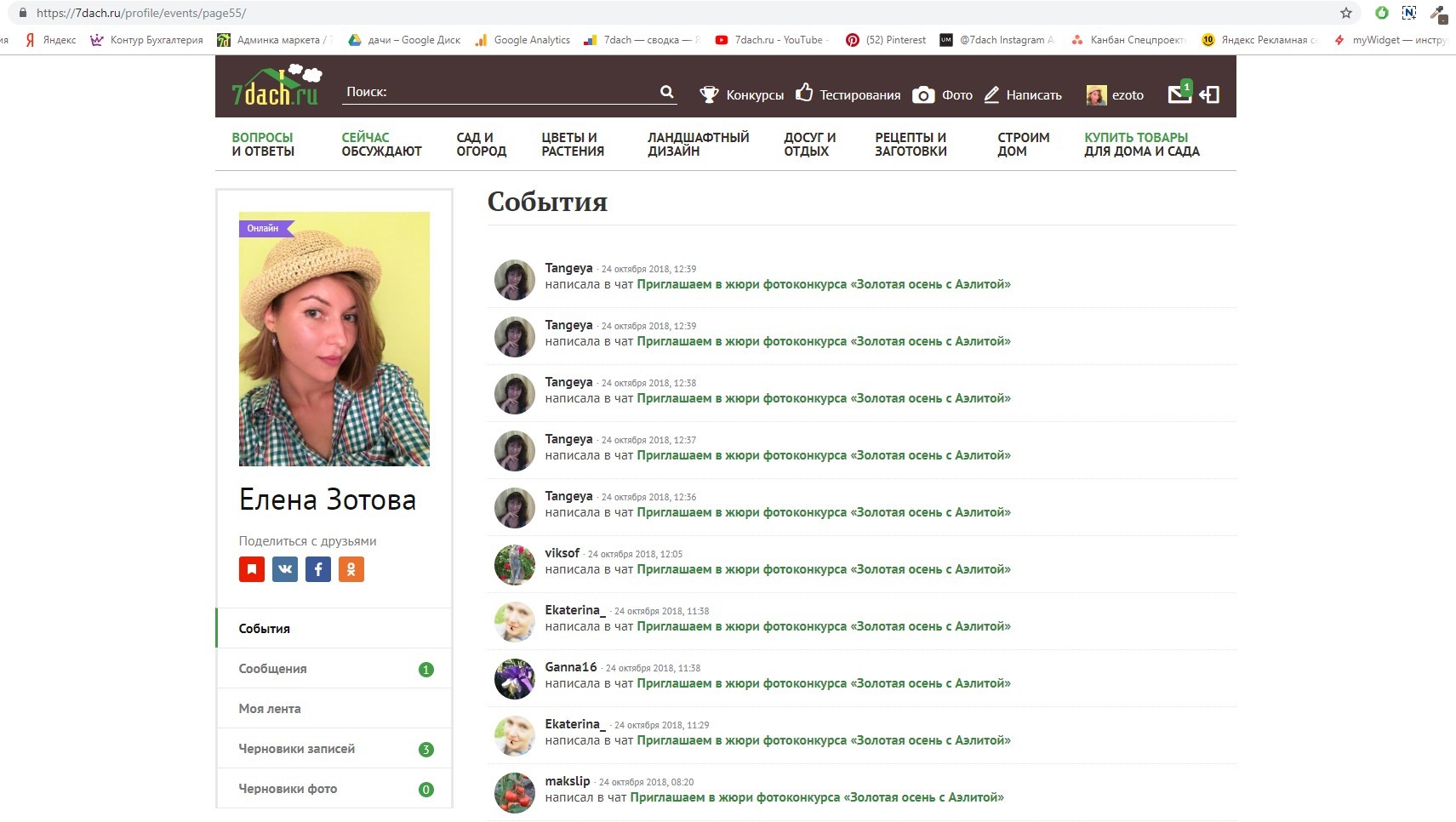Click the pencil Написать icon
This screenshot has height=822, width=1456.
(x=991, y=94)
